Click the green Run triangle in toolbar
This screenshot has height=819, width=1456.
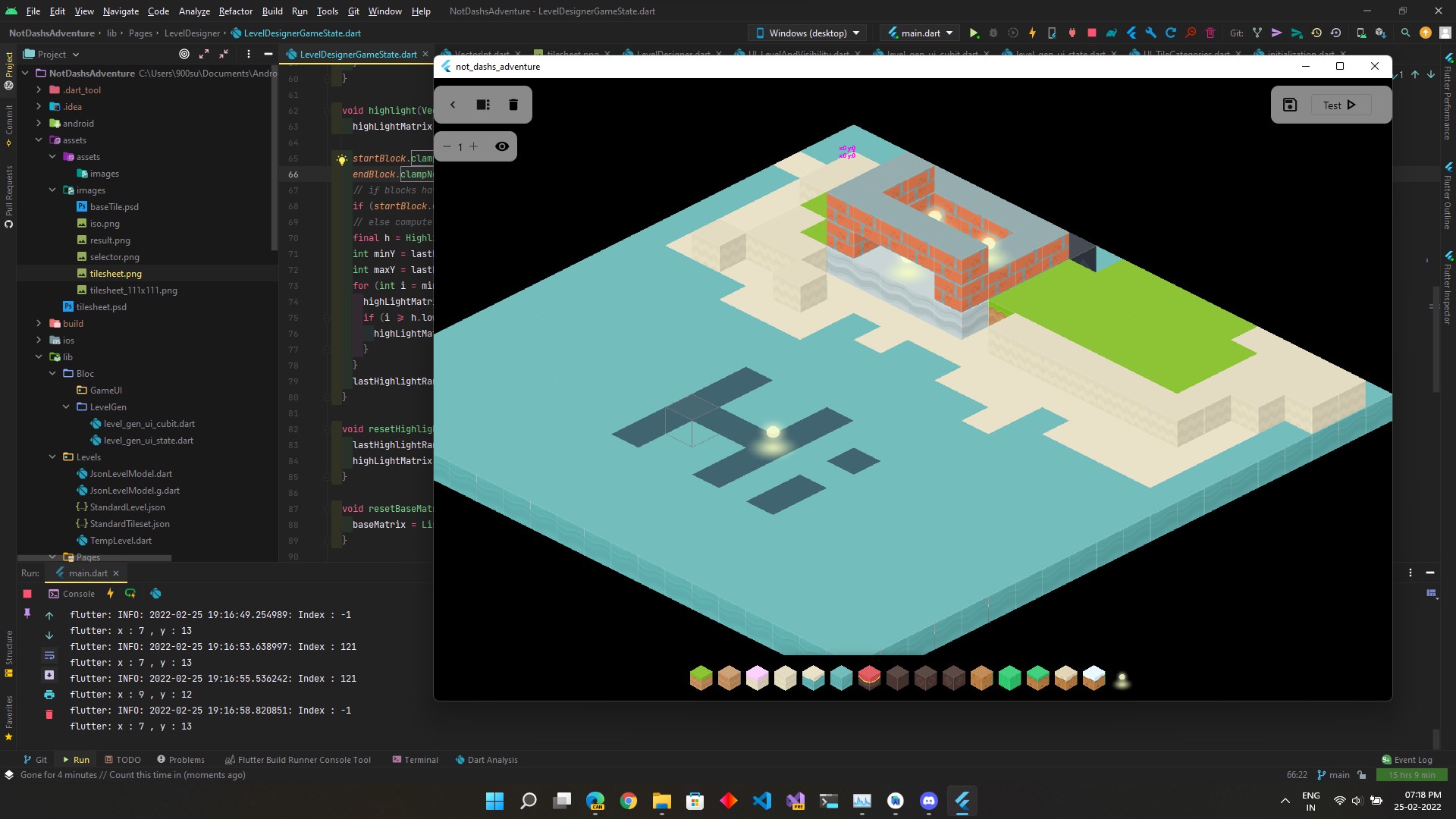[974, 33]
